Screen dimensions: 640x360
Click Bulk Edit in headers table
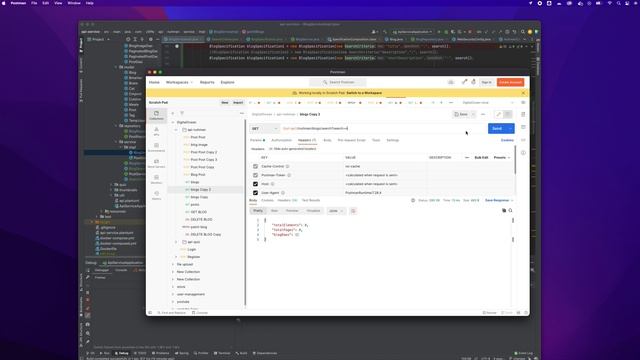tap(481, 158)
